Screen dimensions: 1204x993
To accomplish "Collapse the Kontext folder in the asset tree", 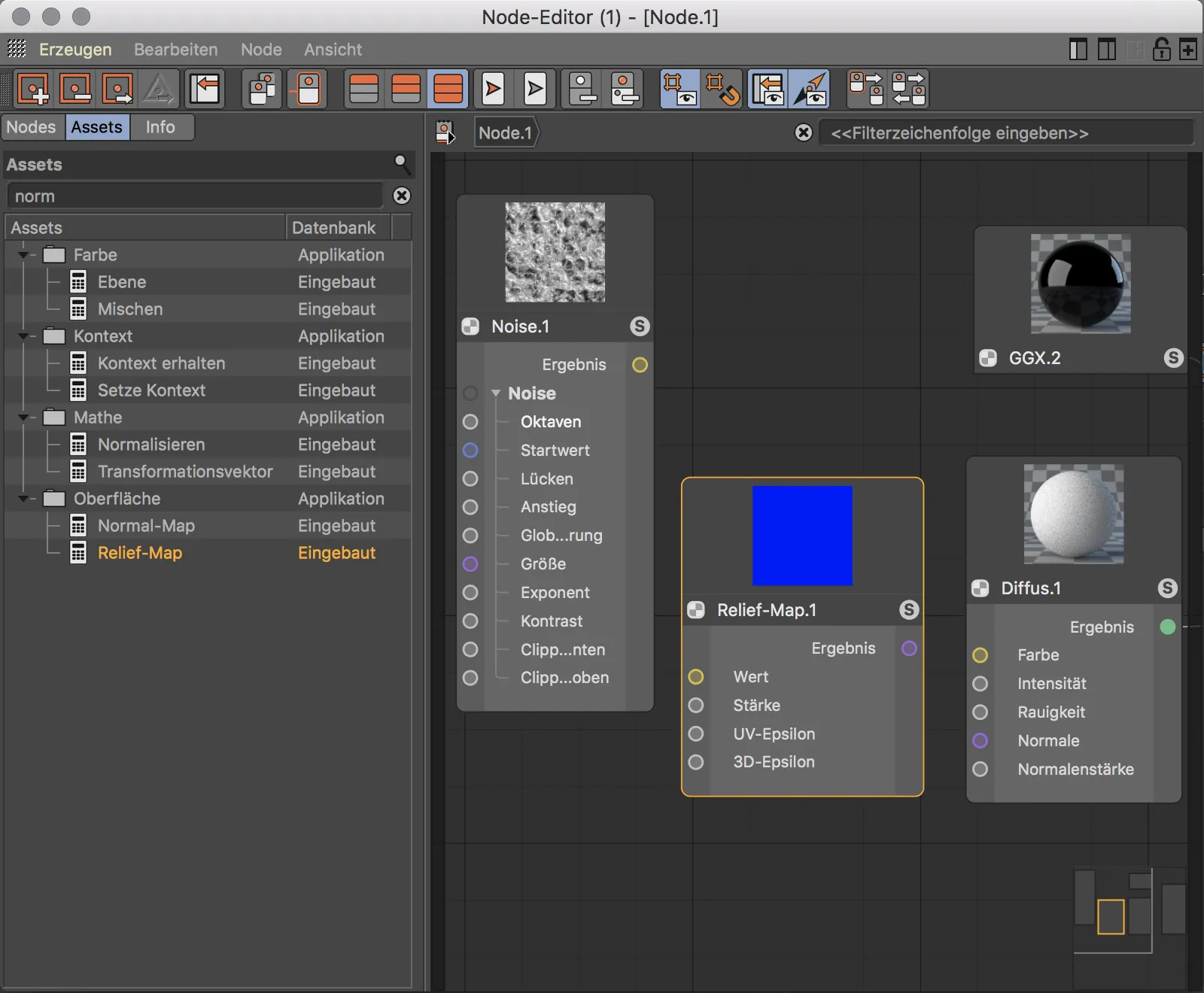I will point(23,336).
